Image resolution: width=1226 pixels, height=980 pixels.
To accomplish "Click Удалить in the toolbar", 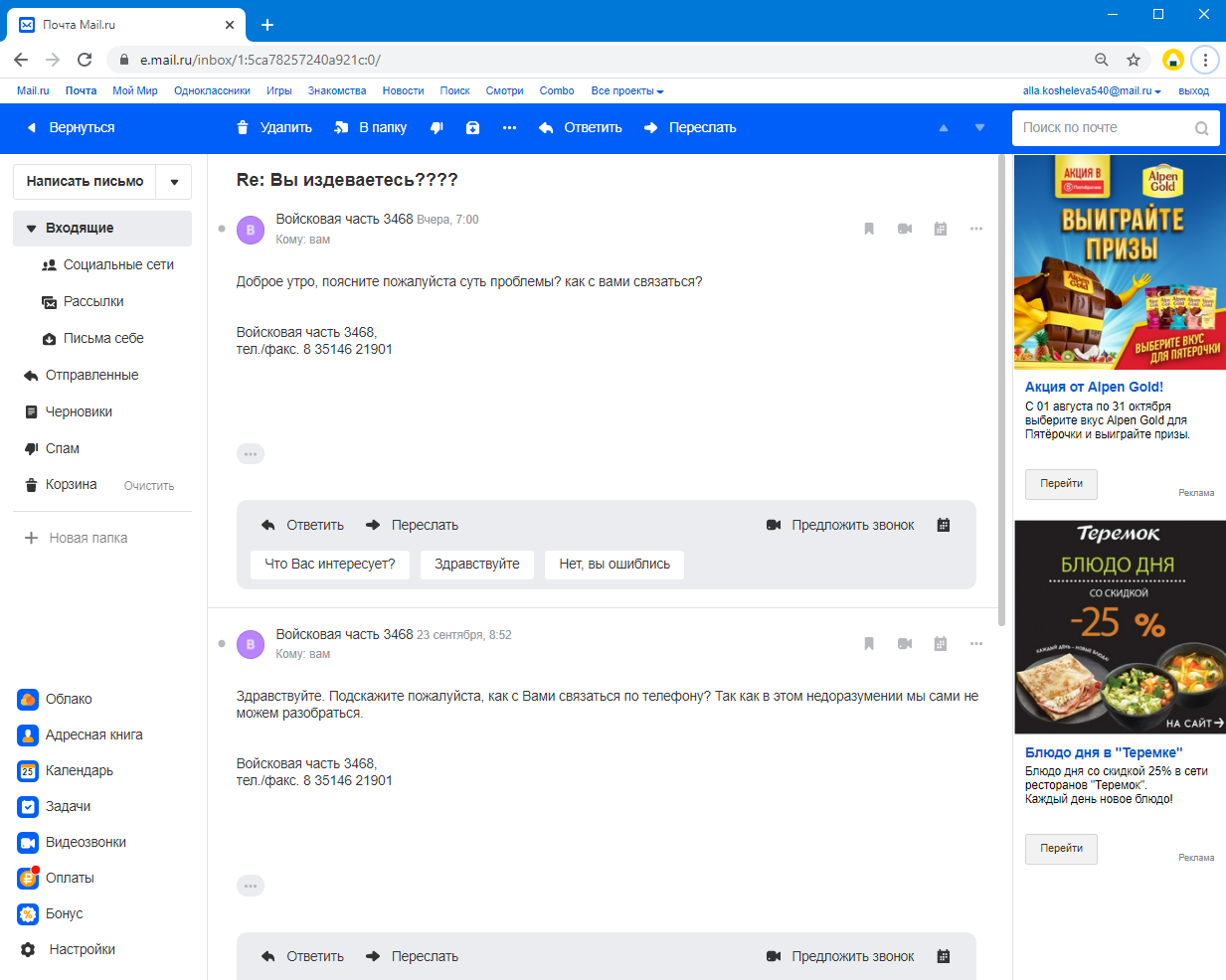I will tap(274, 128).
